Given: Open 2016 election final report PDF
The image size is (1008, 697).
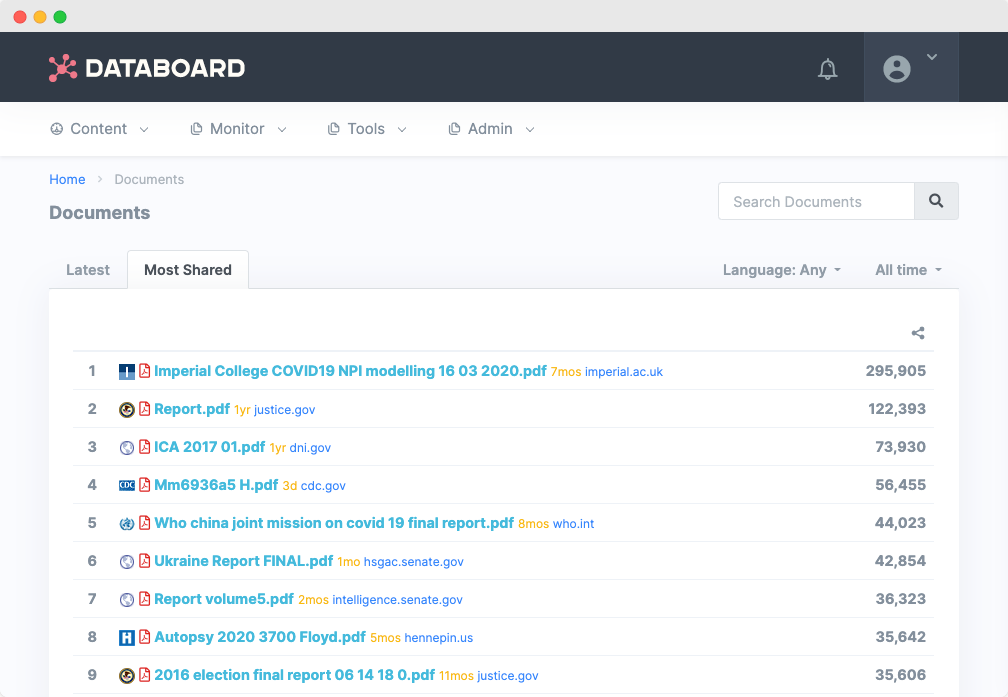Looking at the screenshot, I should pyautogui.click(x=294, y=674).
